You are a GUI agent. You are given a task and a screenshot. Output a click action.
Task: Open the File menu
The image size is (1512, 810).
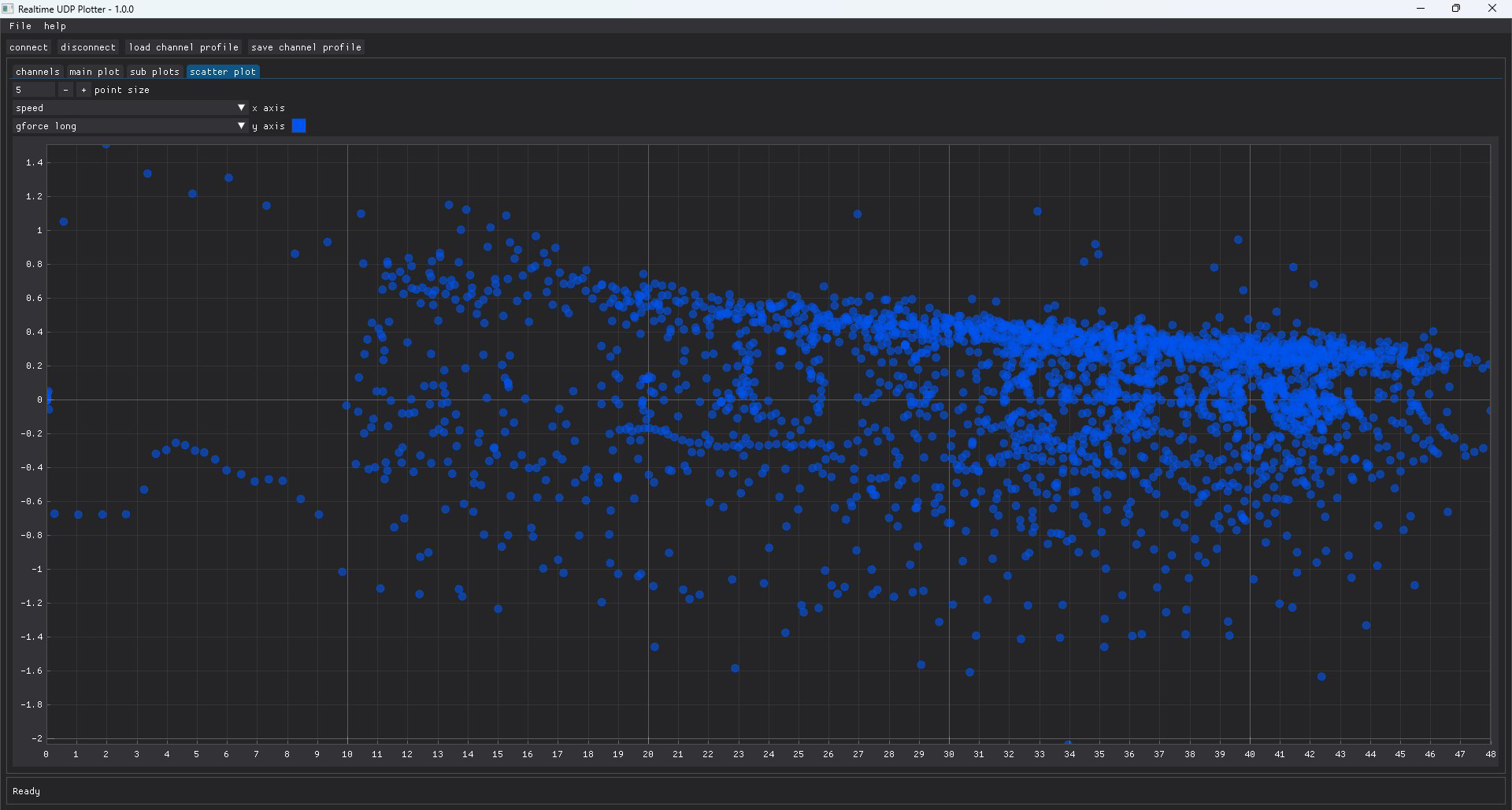[x=20, y=26]
